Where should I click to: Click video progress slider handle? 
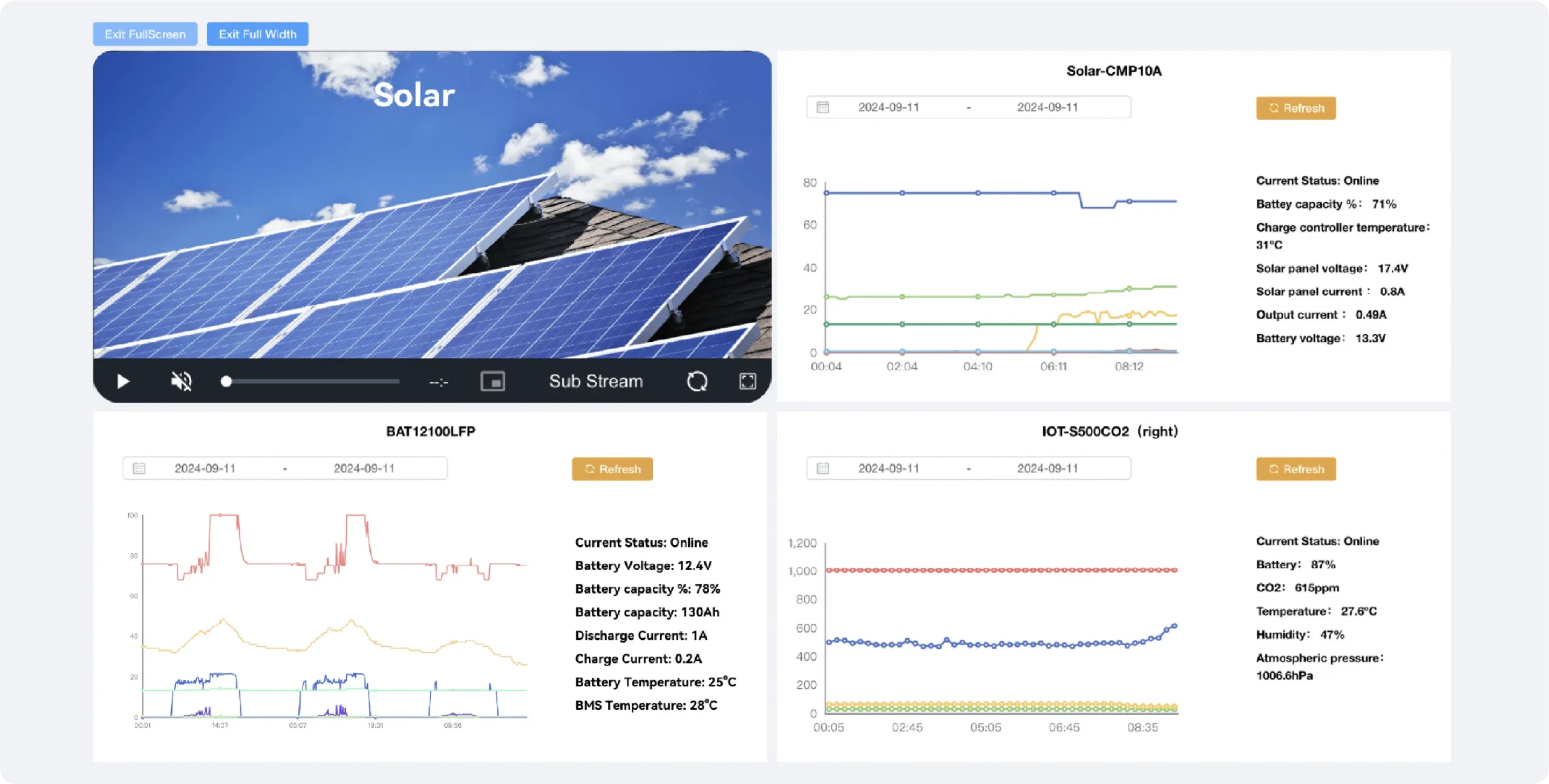click(x=226, y=381)
